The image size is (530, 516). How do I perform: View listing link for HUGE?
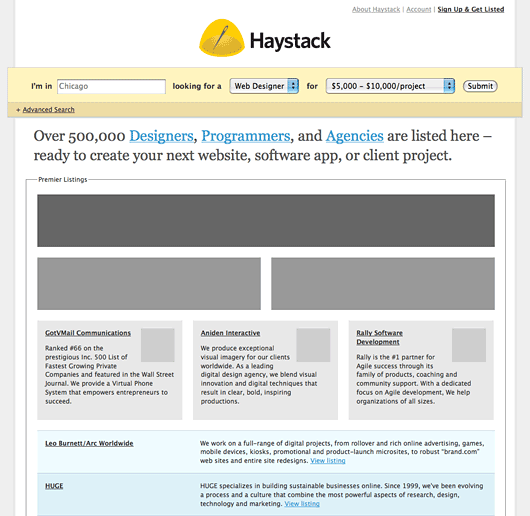[x=302, y=503]
